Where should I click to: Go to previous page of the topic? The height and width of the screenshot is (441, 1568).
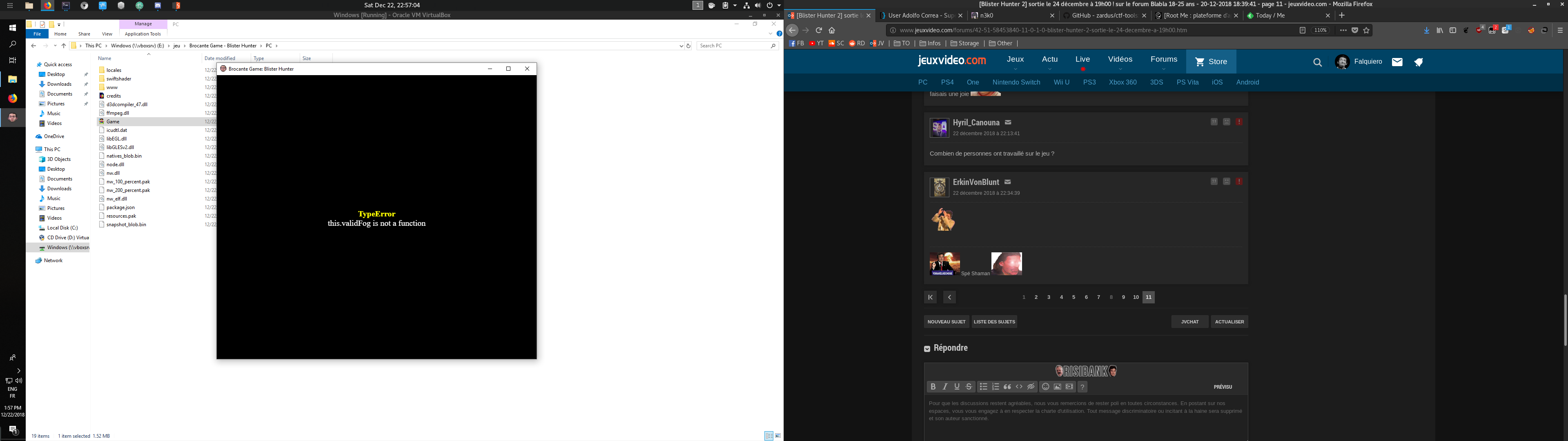[x=949, y=297]
